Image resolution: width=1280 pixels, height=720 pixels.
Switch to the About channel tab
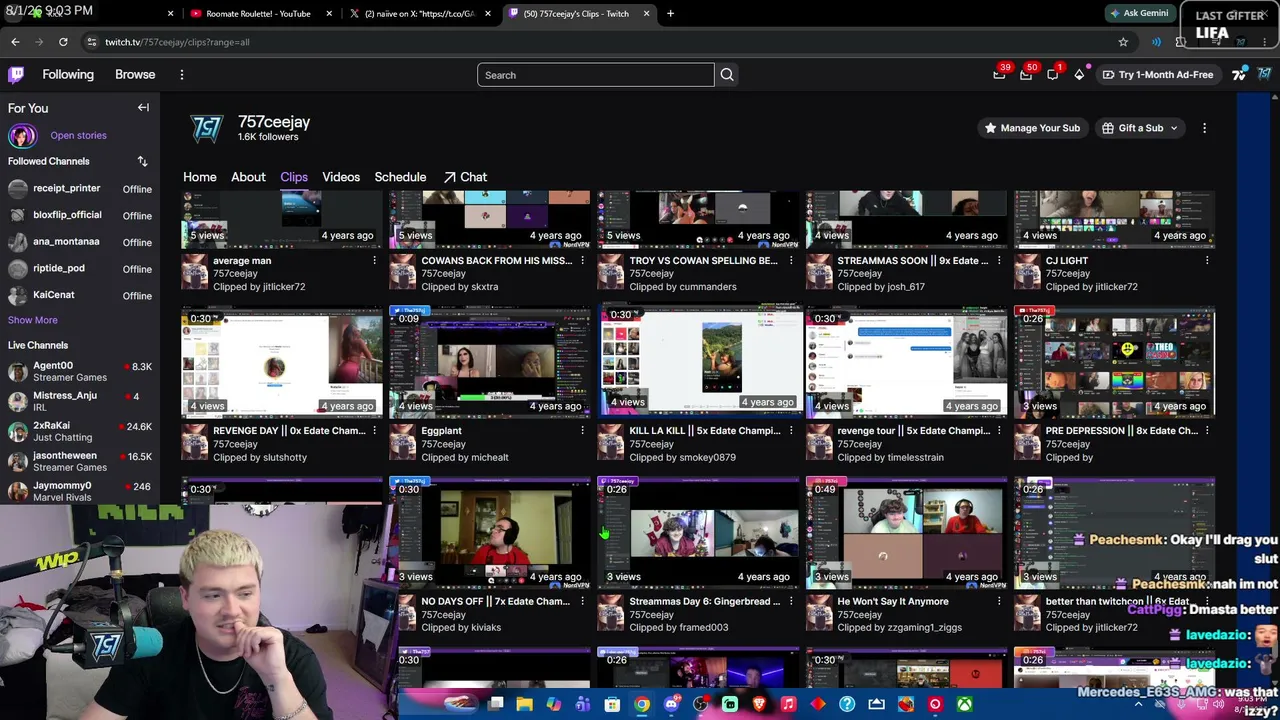(x=248, y=177)
